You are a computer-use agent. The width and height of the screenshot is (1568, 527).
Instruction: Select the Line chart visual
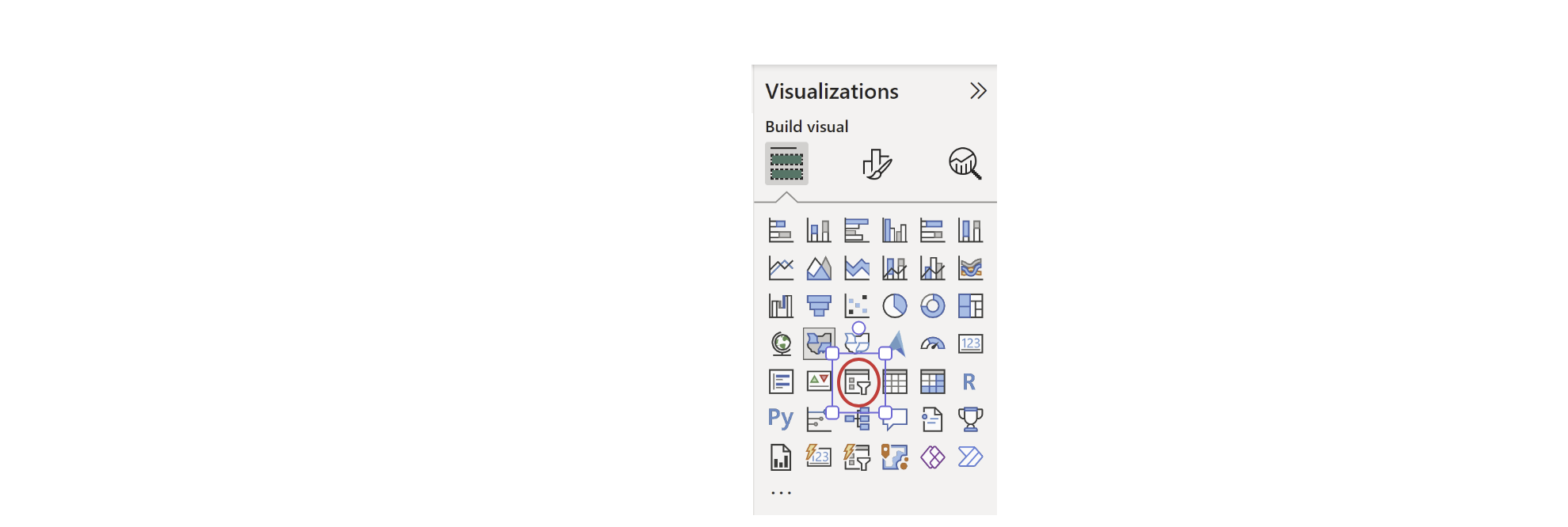781,268
